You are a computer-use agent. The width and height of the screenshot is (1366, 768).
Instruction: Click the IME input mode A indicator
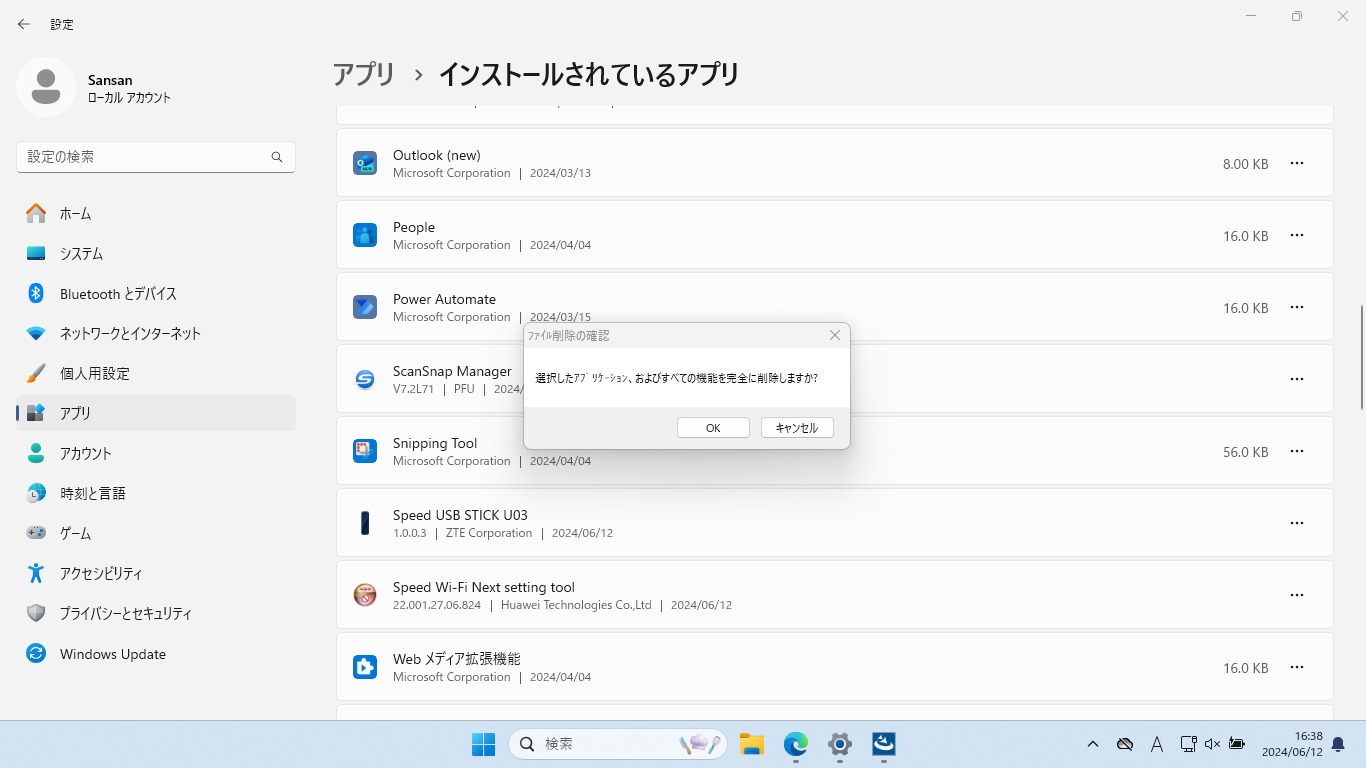1157,744
